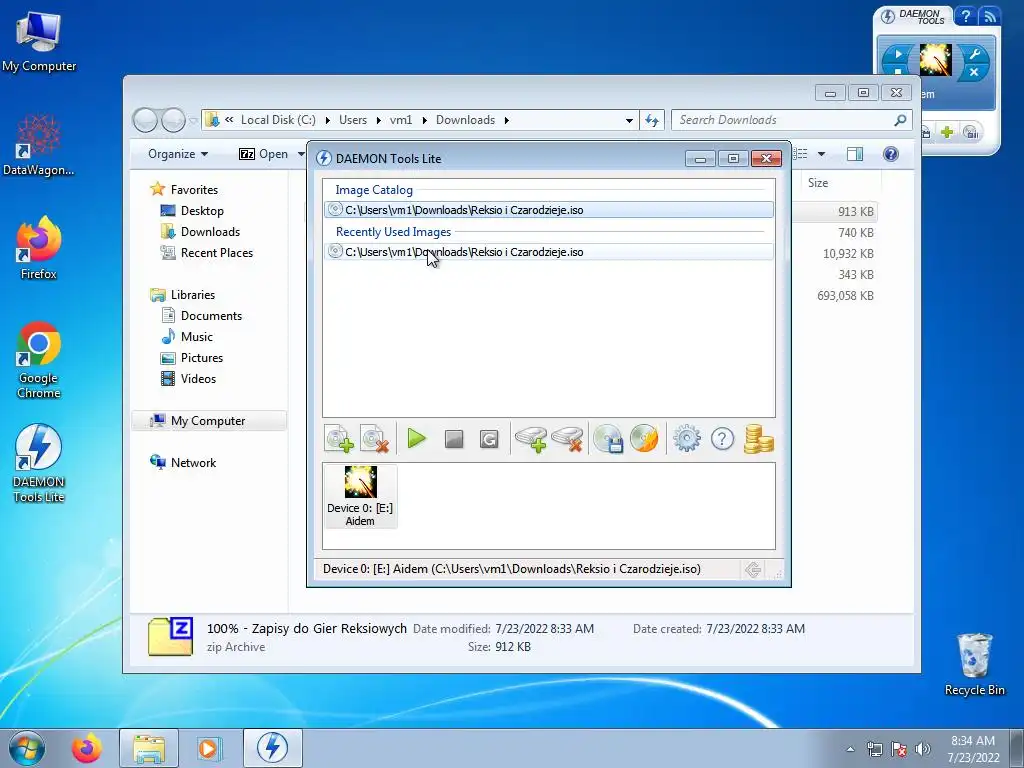The image size is (1024, 768).
Task: Click Explorer help icon
Action: 890,154
